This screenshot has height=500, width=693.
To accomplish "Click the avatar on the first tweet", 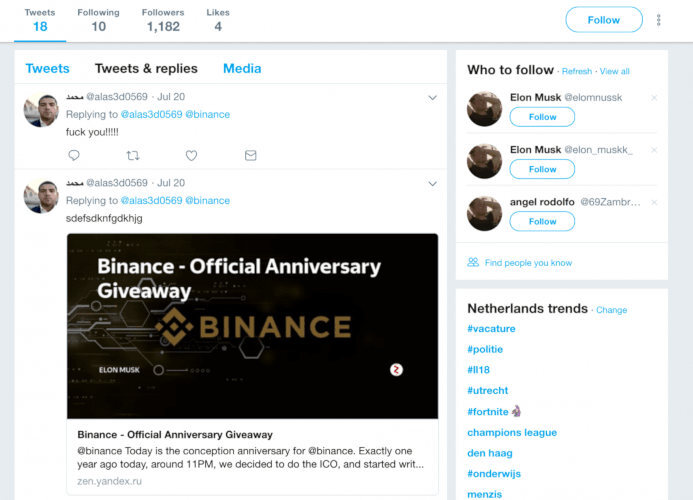I will pos(42,110).
